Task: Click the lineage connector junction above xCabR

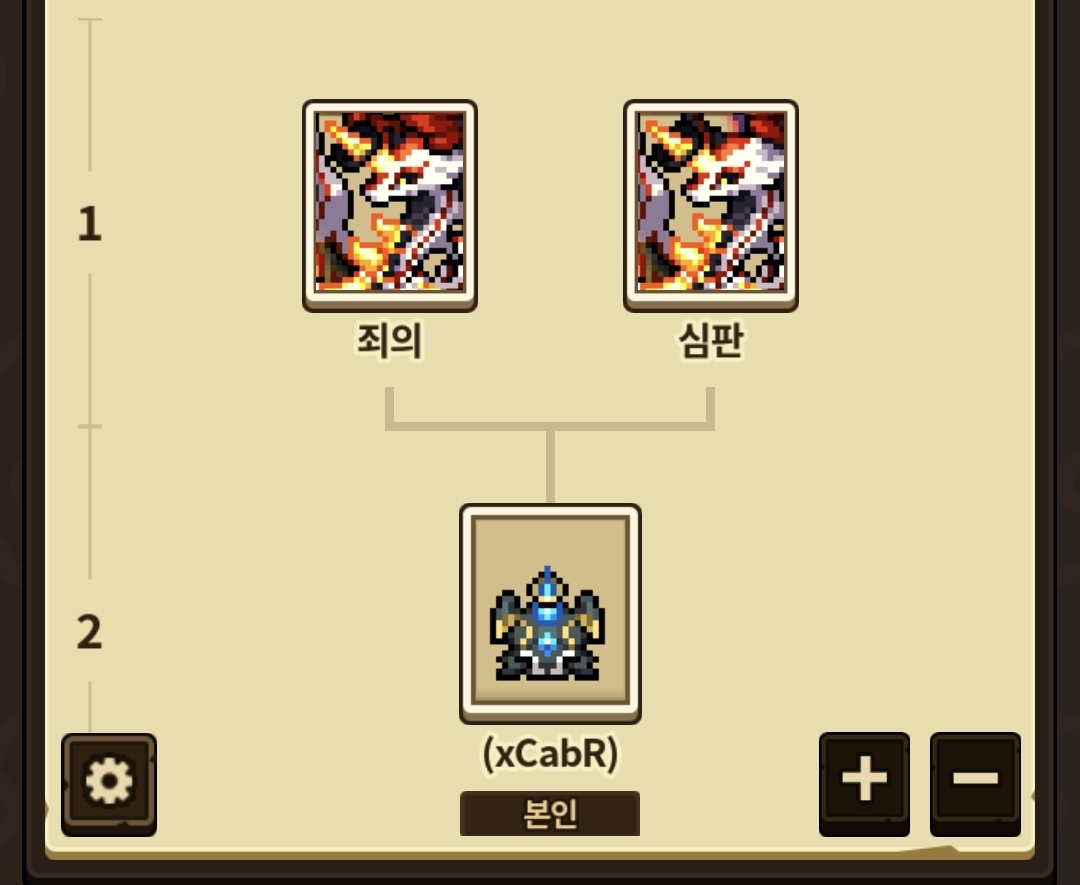Action: click(550, 427)
